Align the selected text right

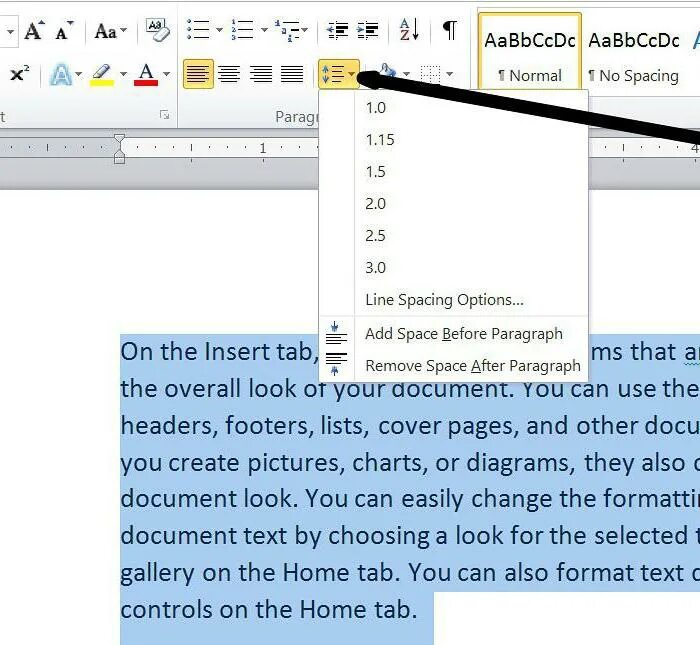(261, 74)
